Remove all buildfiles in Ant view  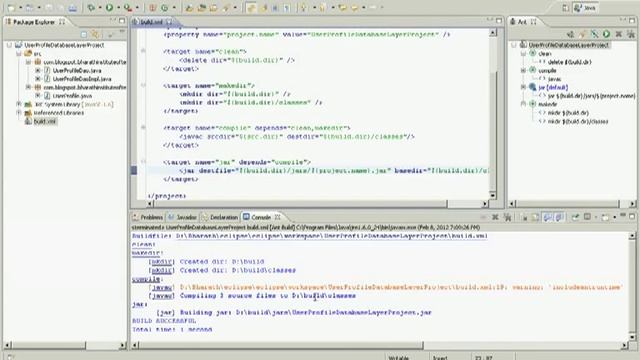tap(631, 34)
